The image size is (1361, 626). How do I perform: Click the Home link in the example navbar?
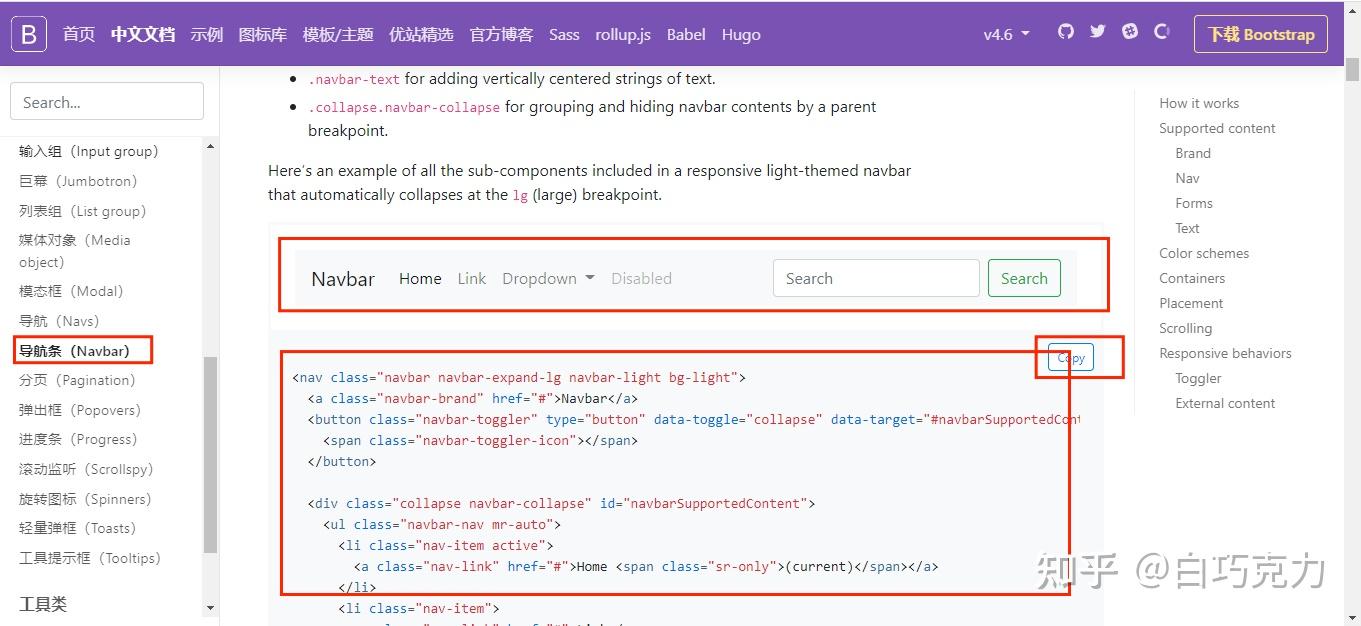(419, 278)
